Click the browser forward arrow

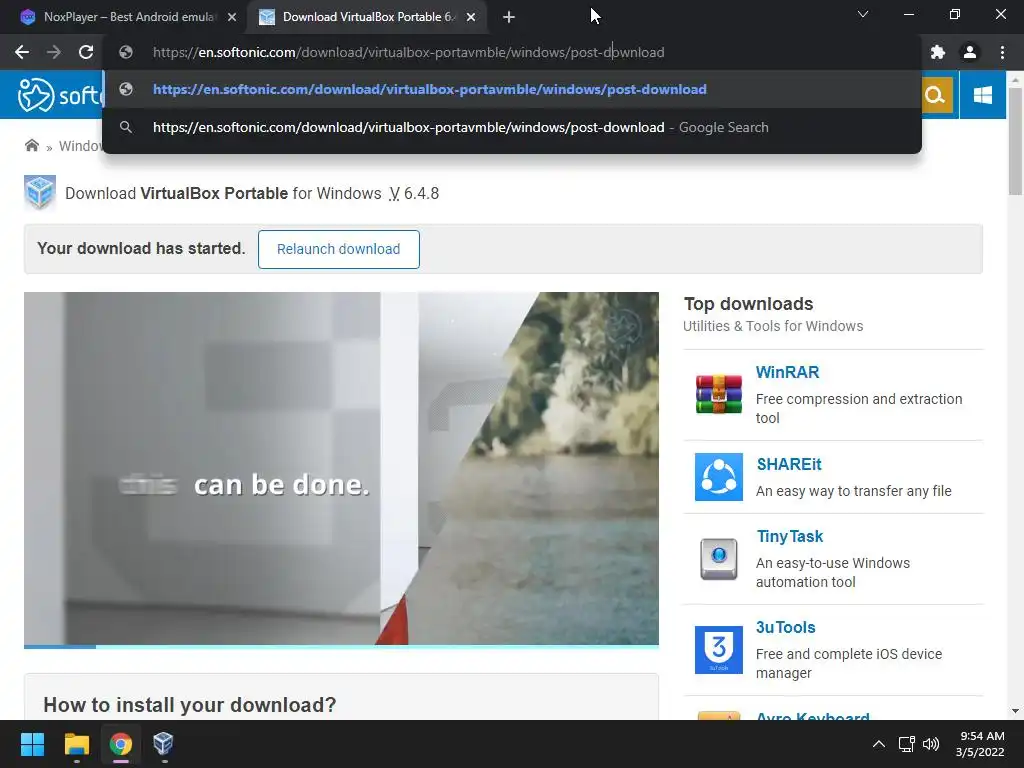54,52
